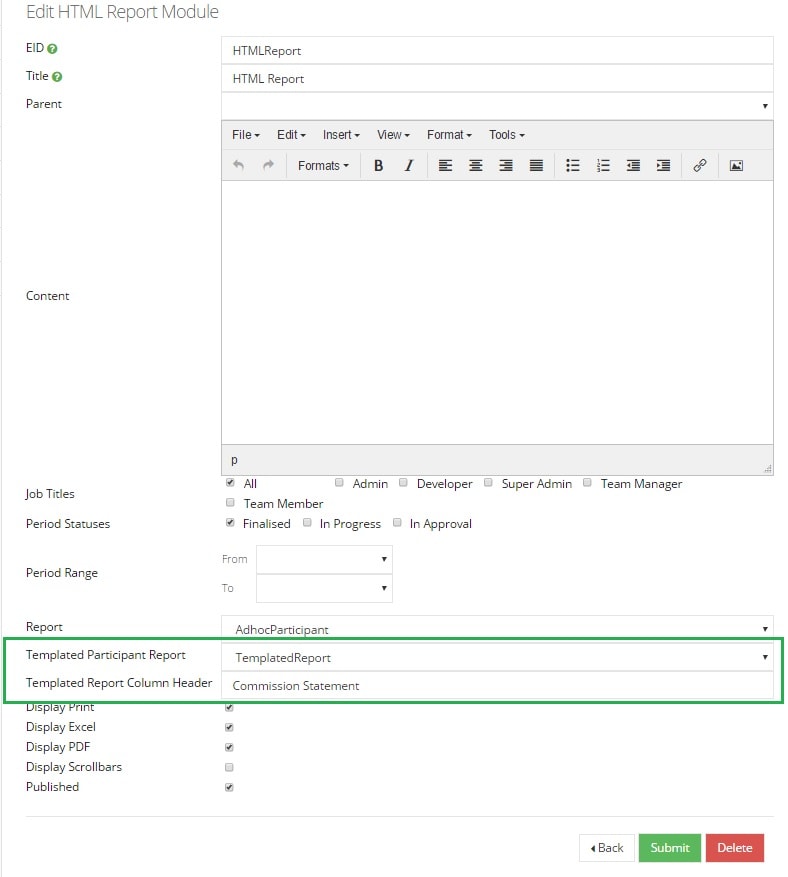Justify the text
The height and width of the screenshot is (877, 788).
(536, 166)
